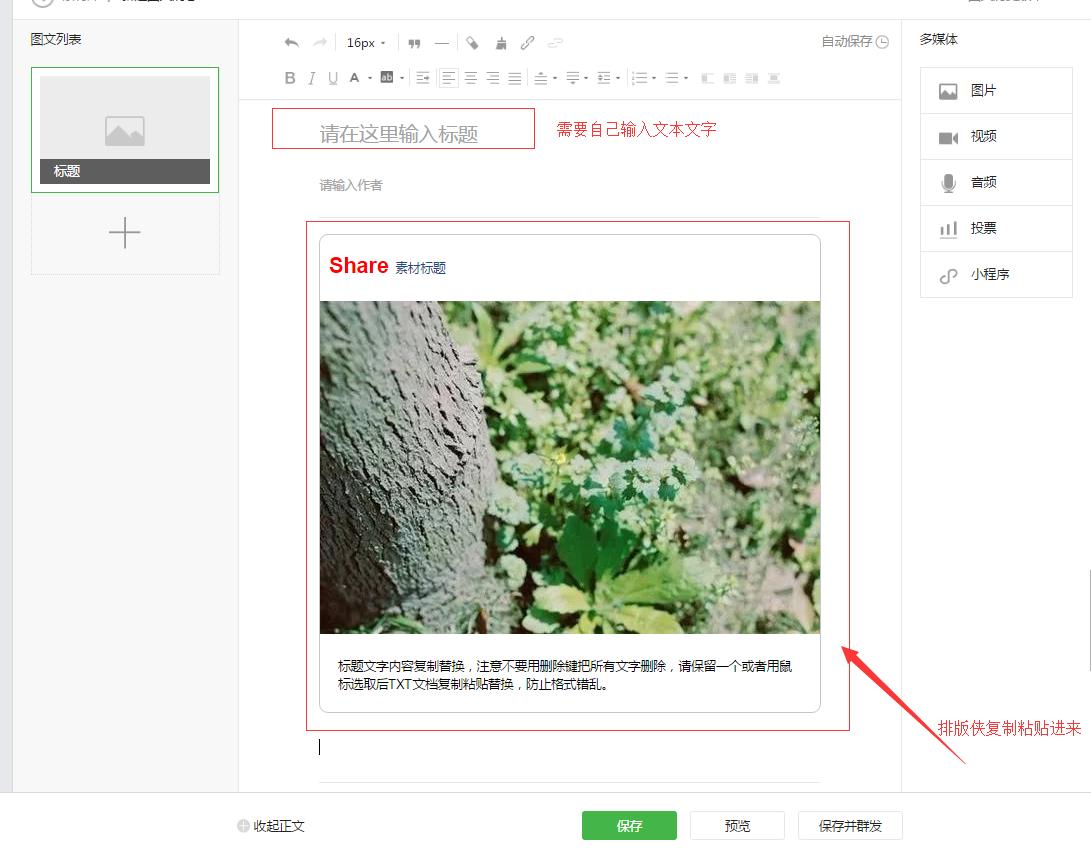Open the ordered list dropdown
This screenshot has height=852, width=1091.
(652, 77)
